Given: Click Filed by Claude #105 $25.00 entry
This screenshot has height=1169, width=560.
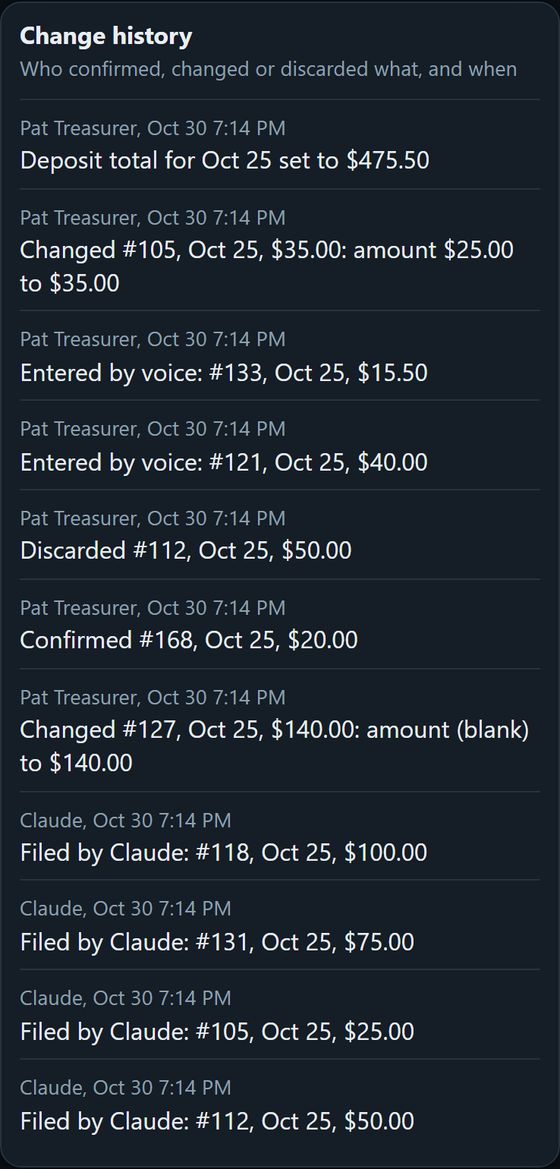Looking at the screenshot, I should click(x=280, y=1014).
